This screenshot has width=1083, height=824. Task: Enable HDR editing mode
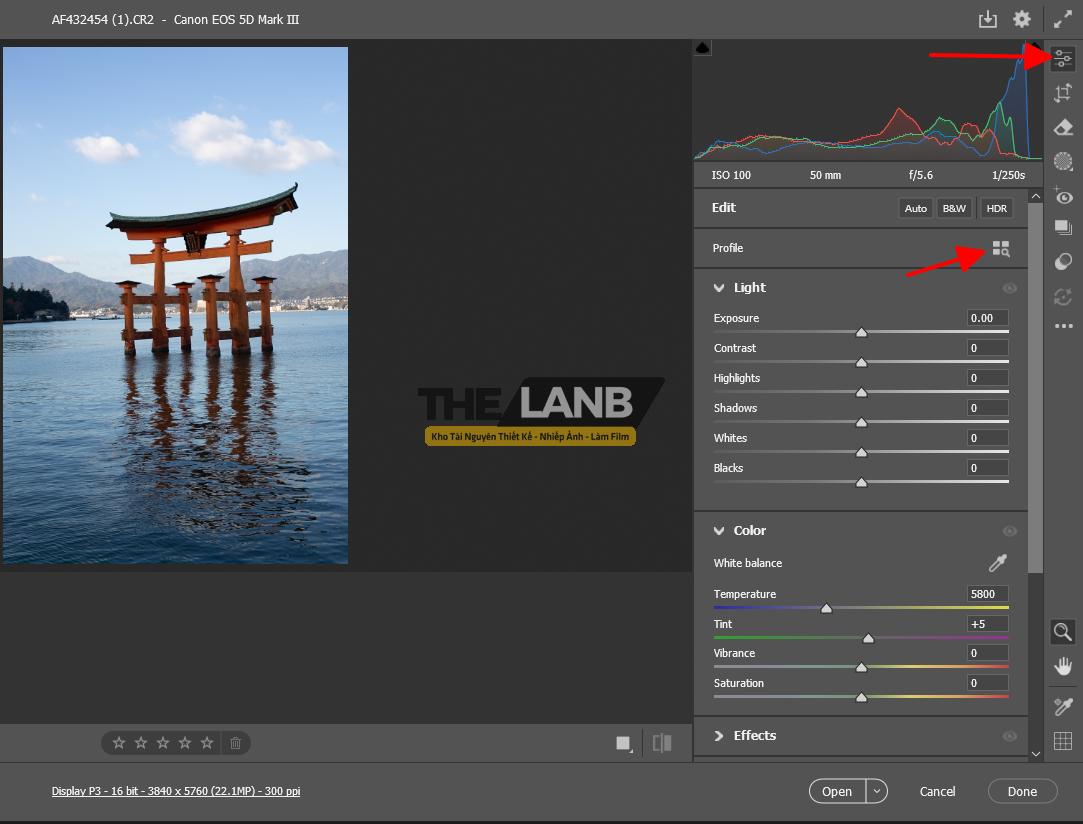(x=996, y=208)
